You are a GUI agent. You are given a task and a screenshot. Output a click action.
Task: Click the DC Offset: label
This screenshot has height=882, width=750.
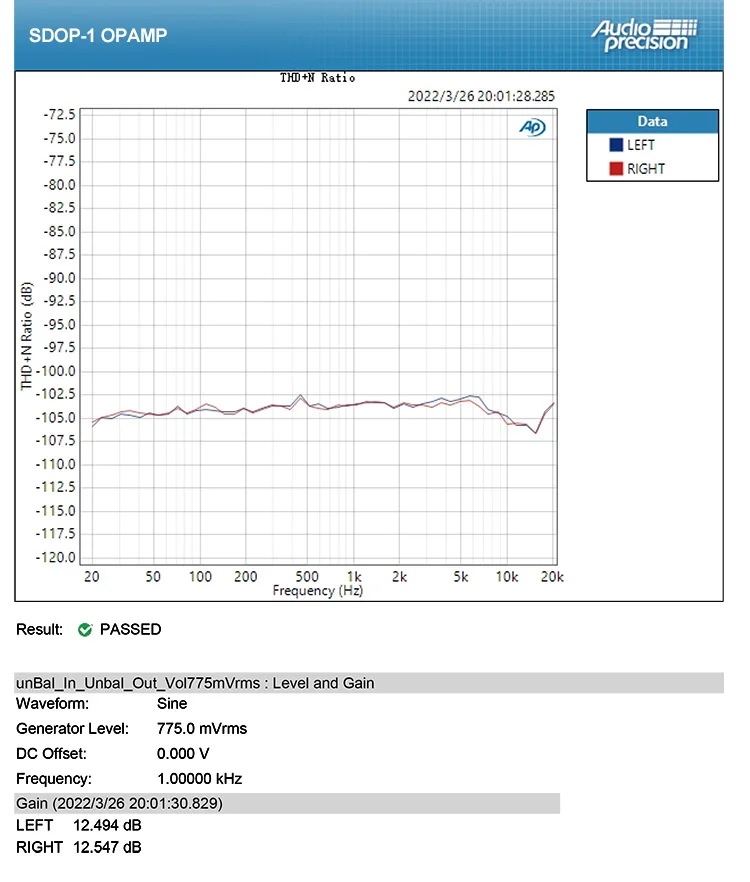pyautogui.click(x=51, y=754)
